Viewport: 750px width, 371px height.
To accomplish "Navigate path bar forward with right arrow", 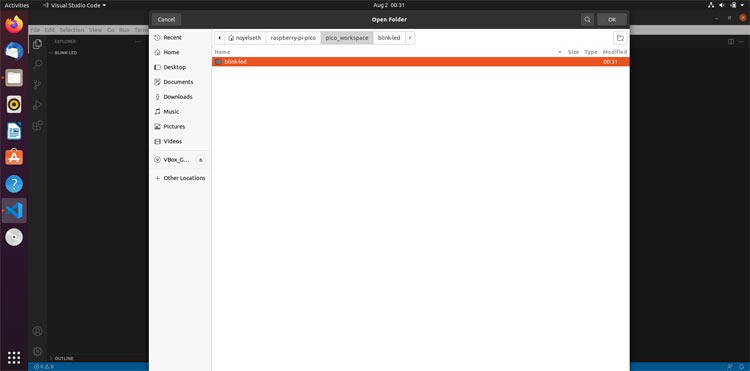I will click(410, 38).
